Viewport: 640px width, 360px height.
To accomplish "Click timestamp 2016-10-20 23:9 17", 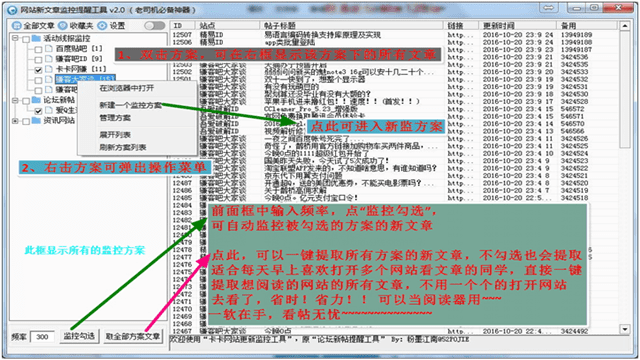I will [518, 101].
